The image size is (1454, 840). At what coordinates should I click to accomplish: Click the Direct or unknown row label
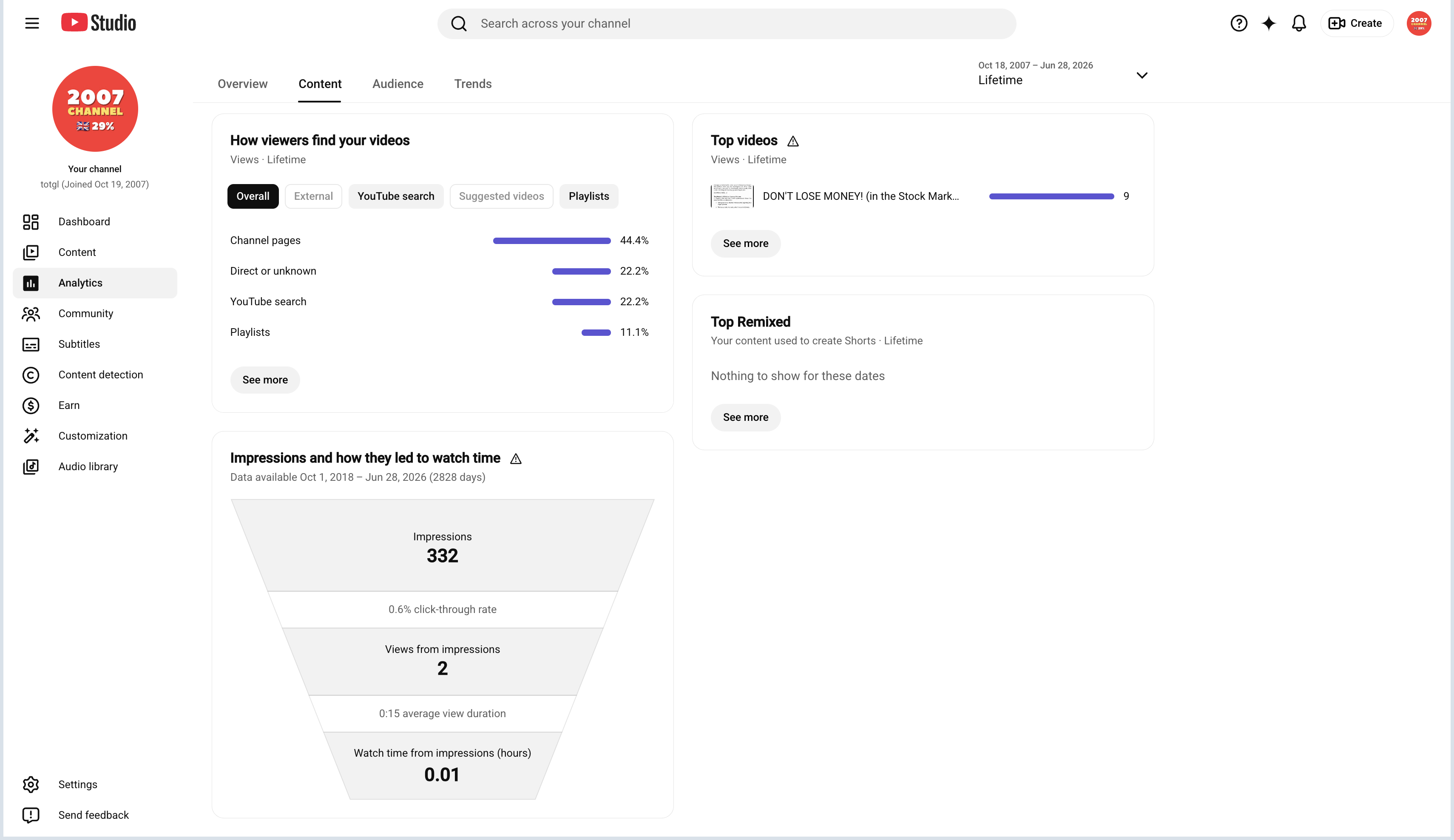[273, 271]
